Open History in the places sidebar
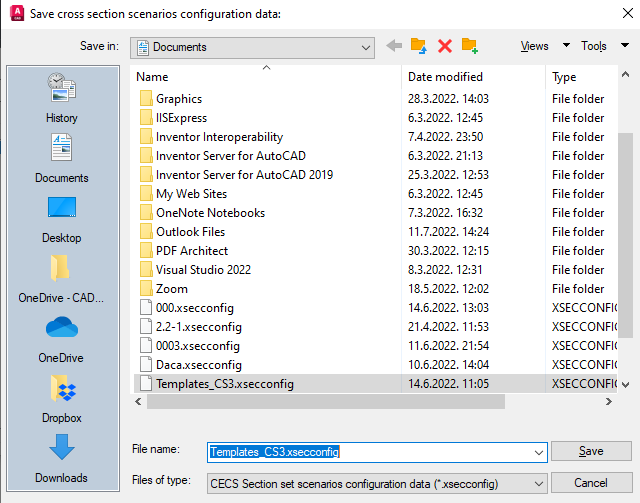This screenshot has width=640, height=503. 61,98
